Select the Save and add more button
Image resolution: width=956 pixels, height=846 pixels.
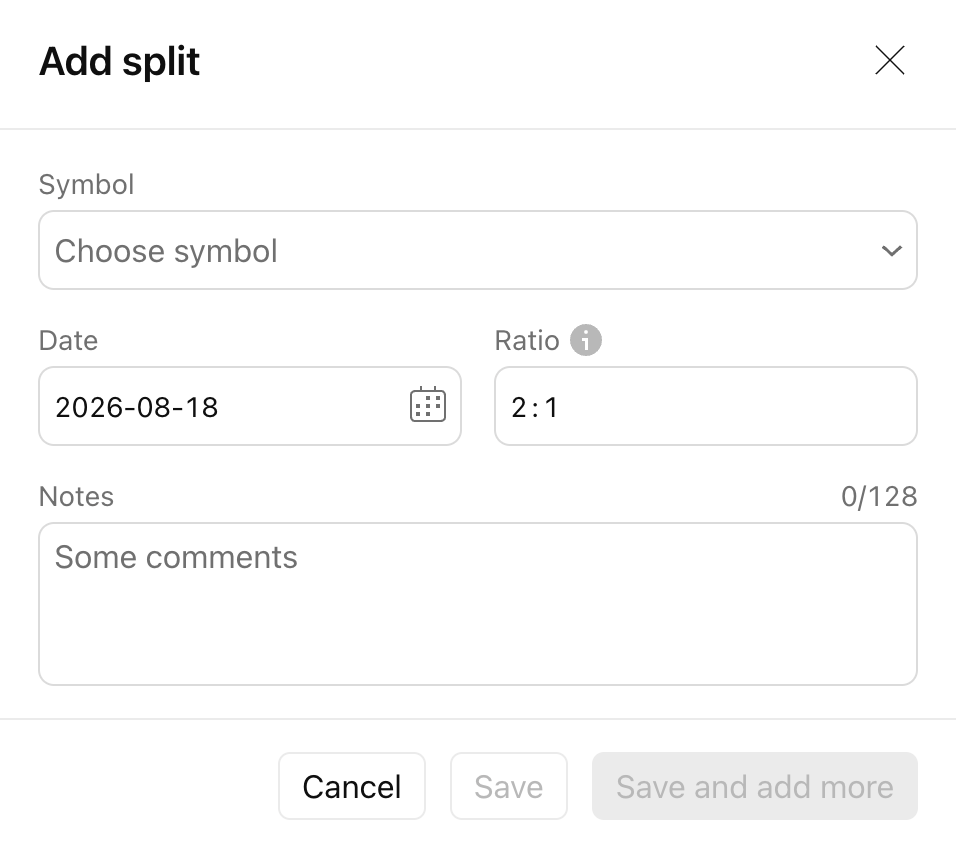pyautogui.click(x=755, y=786)
